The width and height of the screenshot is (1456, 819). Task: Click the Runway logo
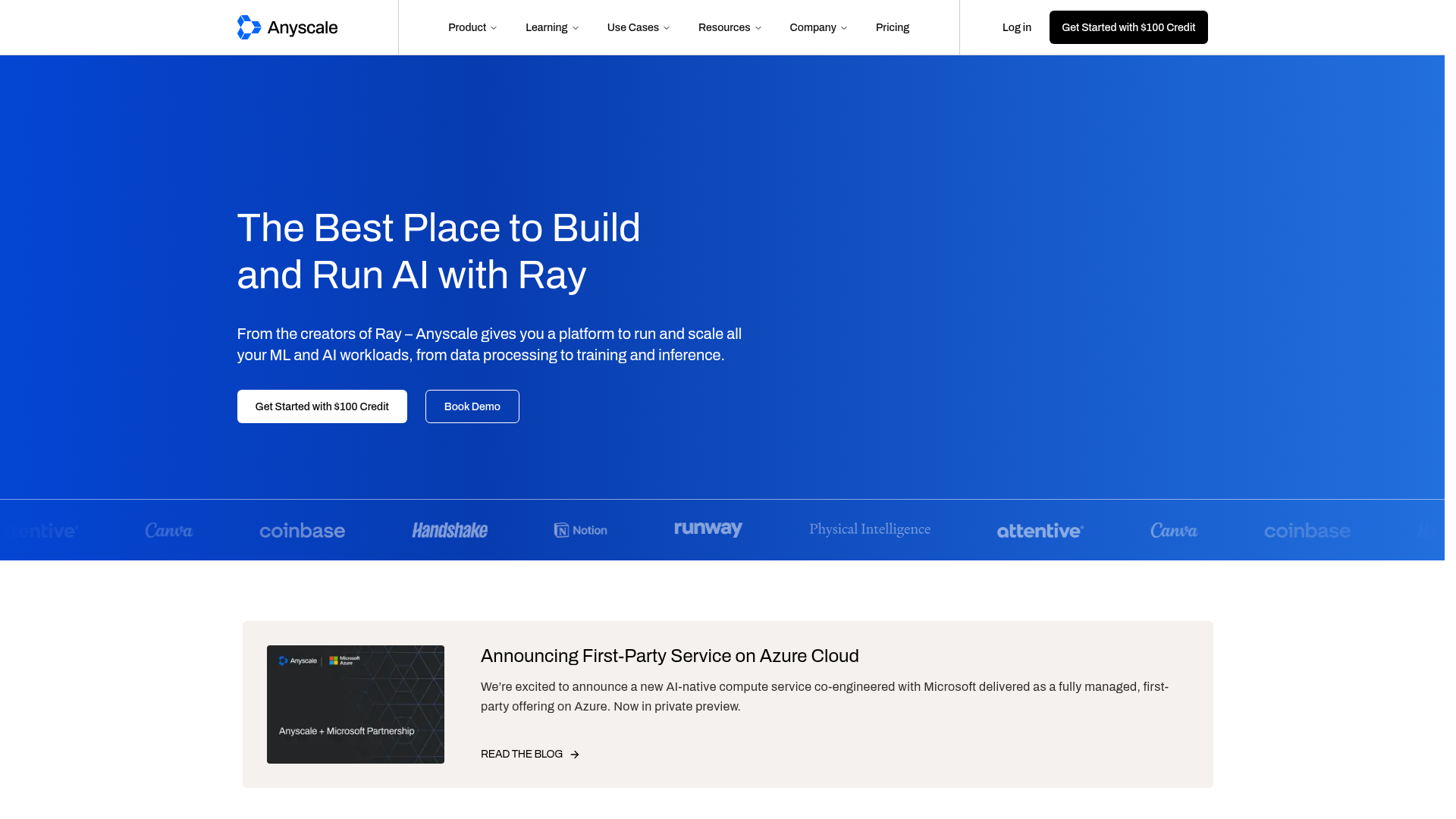tap(708, 529)
